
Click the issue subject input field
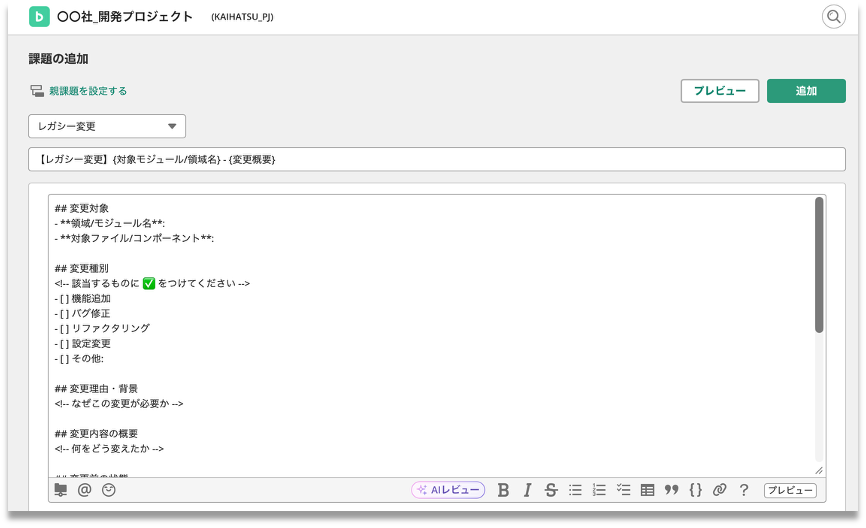pyautogui.click(x=437, y=159)
